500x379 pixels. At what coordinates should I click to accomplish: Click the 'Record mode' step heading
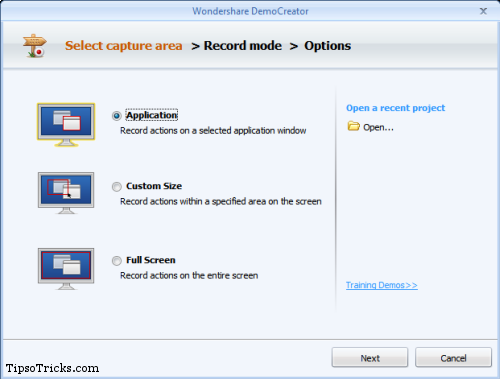pos(243,46)
